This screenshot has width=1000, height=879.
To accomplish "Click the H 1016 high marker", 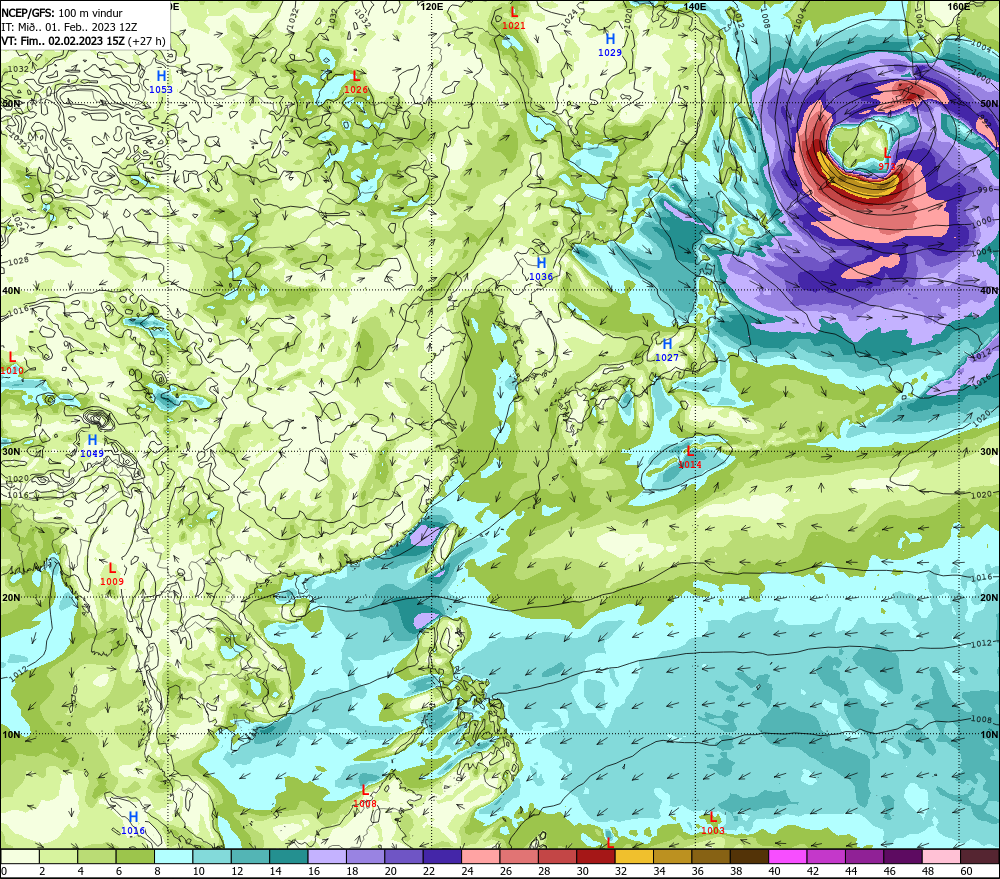I will coord(133,823).
